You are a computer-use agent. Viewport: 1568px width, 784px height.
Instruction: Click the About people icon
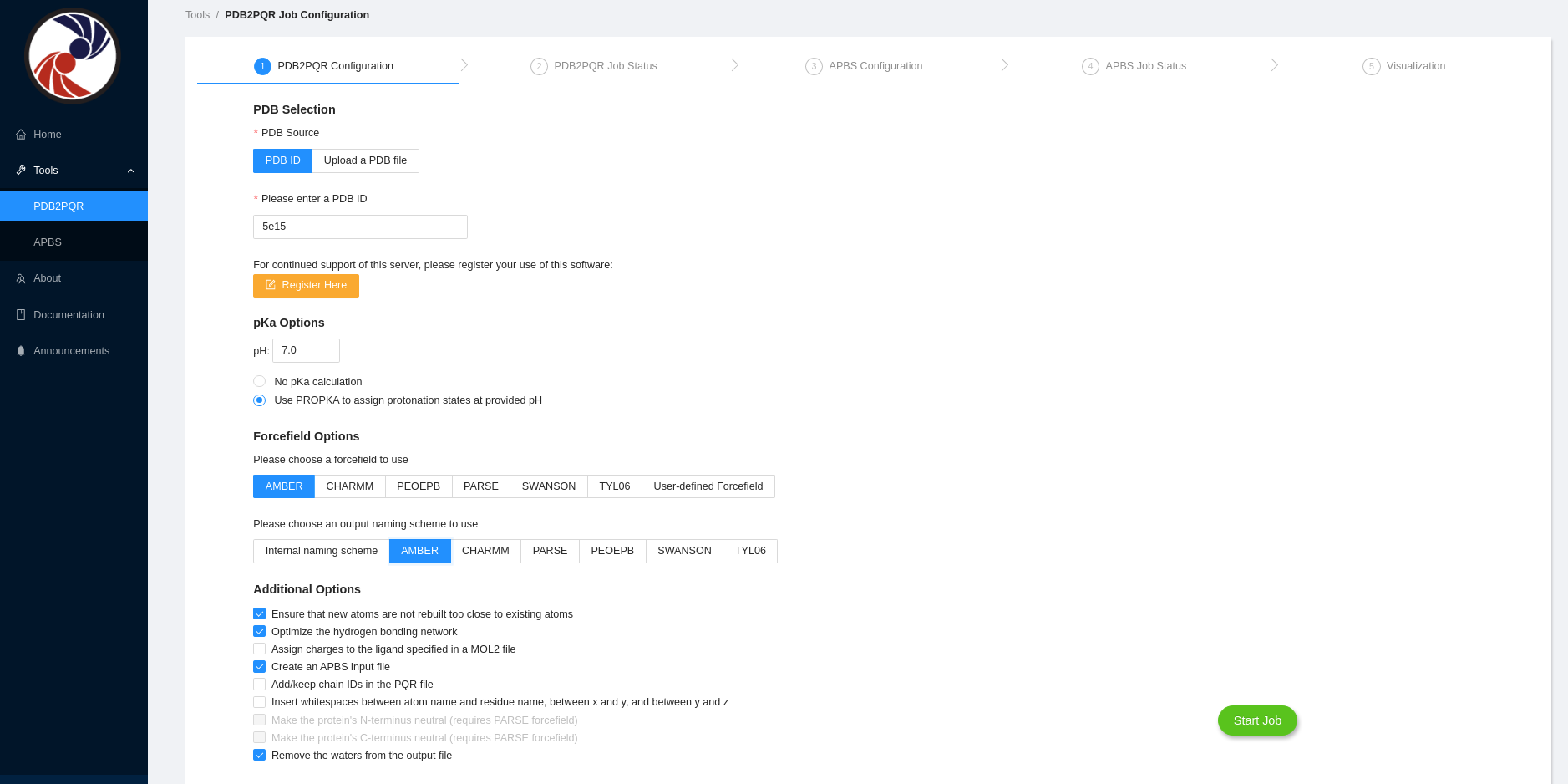coord(21,278)
